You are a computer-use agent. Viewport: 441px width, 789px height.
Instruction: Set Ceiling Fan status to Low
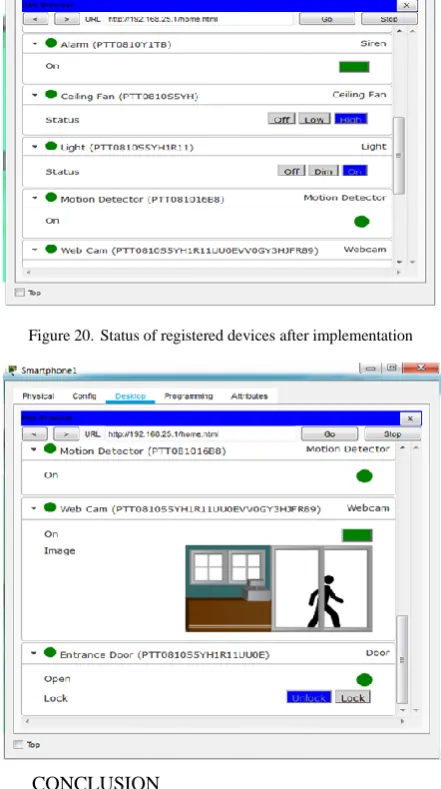coord(314,119)
